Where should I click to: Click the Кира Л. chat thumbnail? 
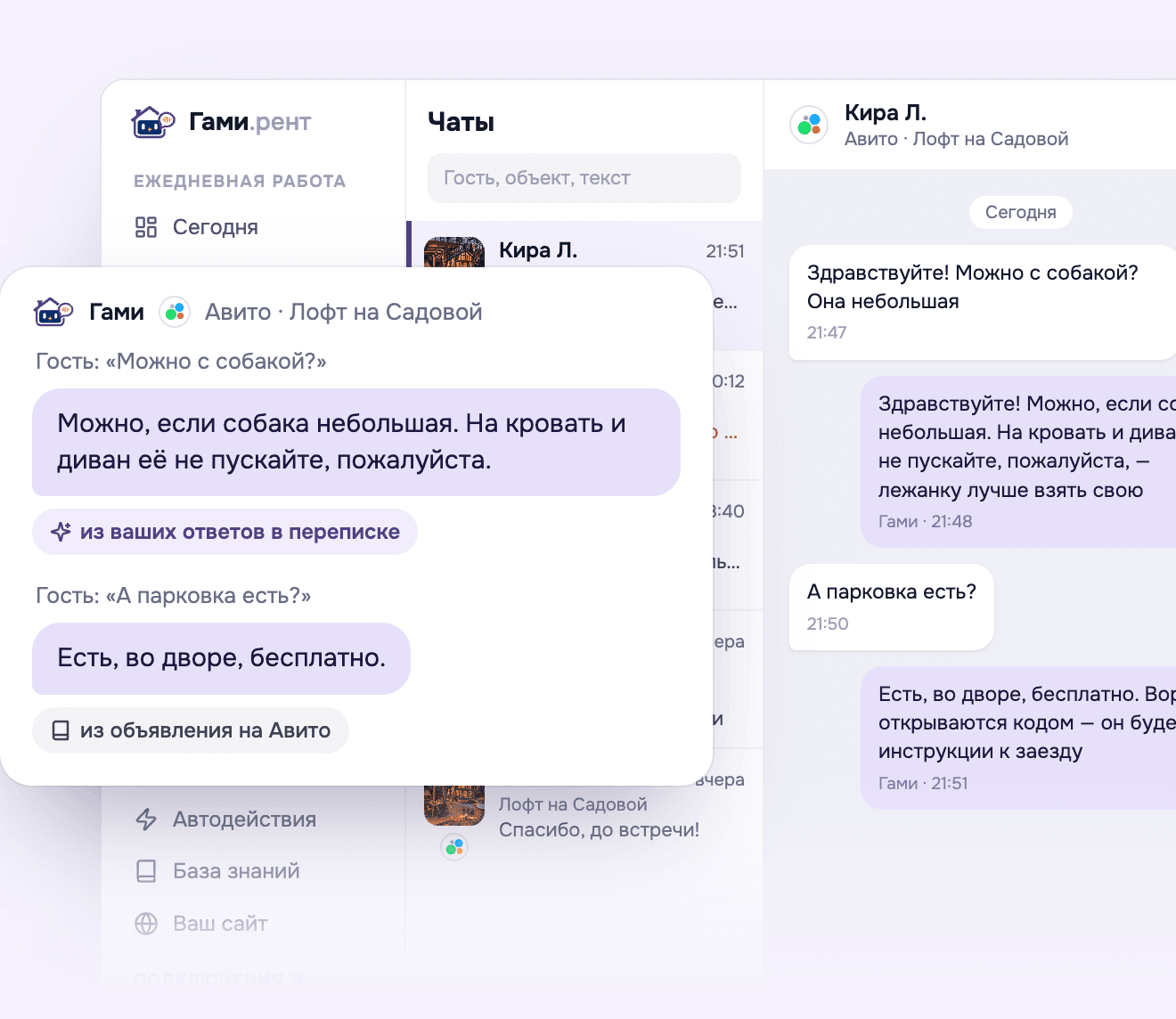pos(454,252)
